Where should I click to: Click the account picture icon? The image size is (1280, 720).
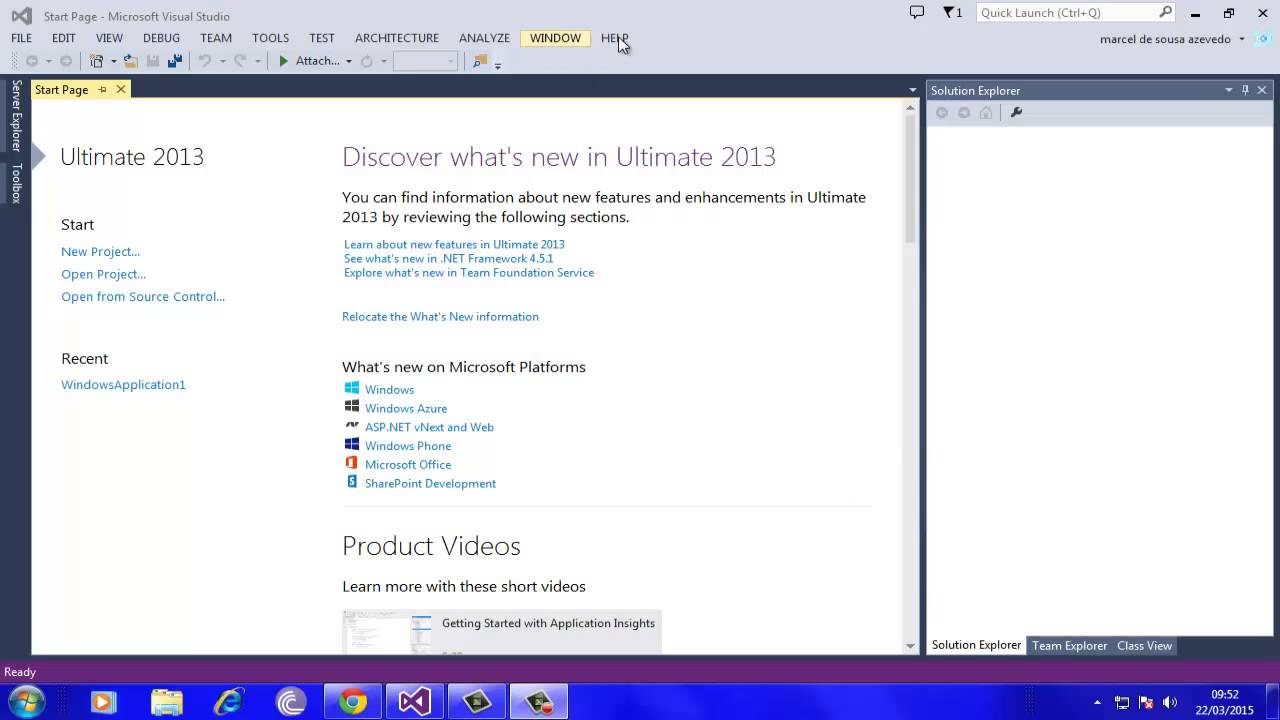coord(1264,39)
